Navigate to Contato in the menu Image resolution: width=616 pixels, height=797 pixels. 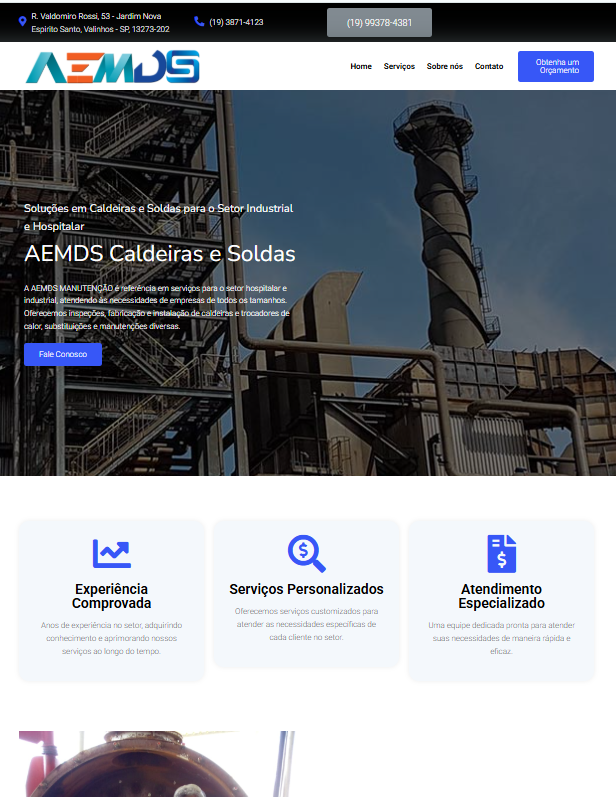coord(489,66)
